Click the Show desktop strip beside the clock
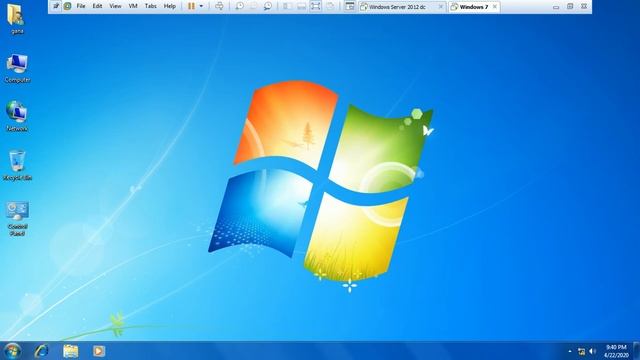Image resolution: width=640 pixels, height=360 pixels. point(636,351)
